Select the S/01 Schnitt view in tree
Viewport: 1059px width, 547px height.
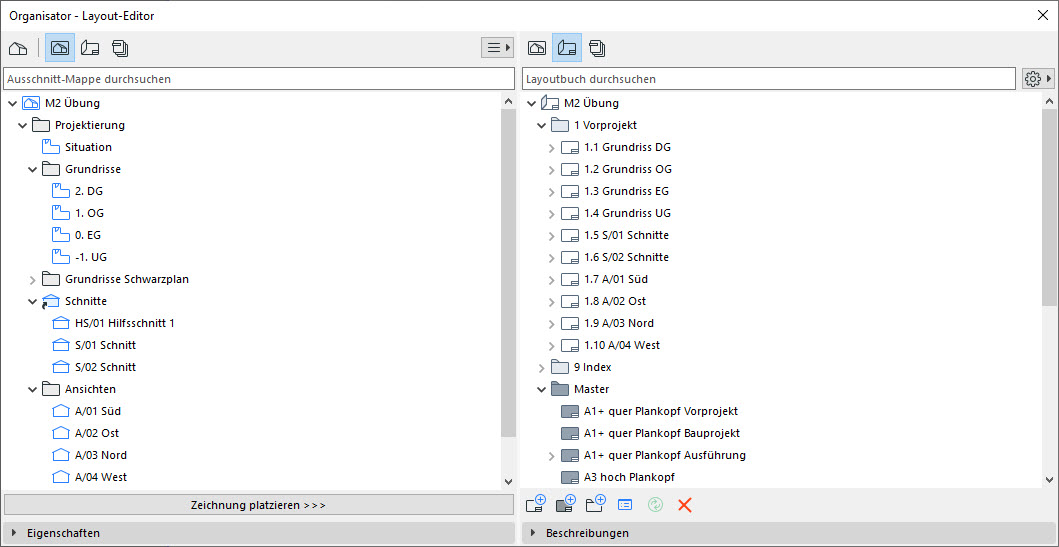point(105,345)
